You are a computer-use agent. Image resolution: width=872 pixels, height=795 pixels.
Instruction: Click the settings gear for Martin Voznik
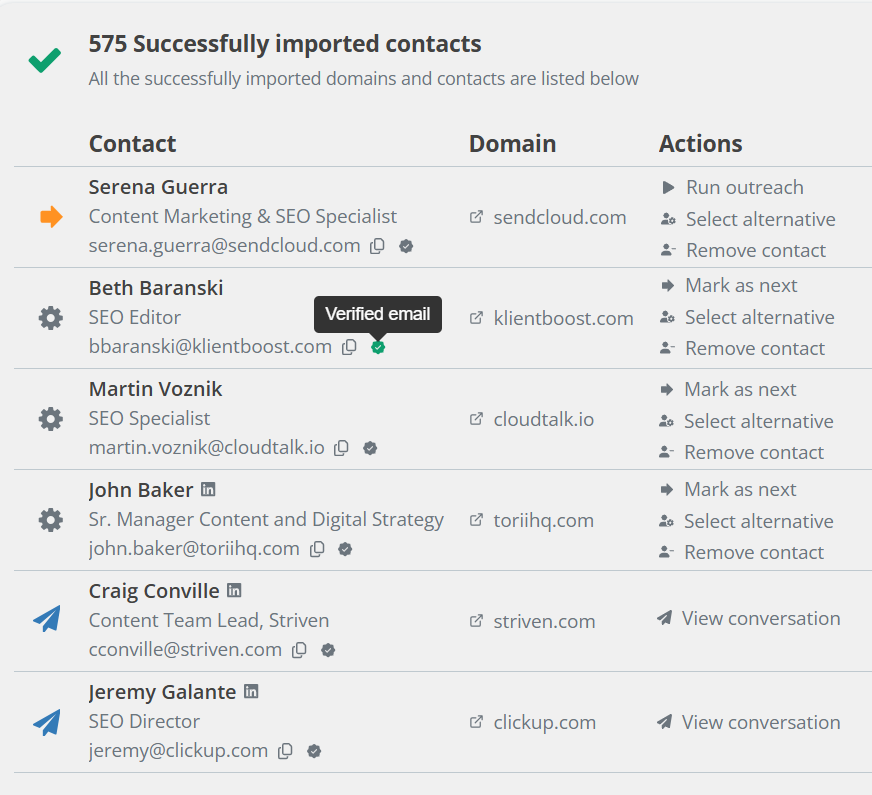coord(50,419)
